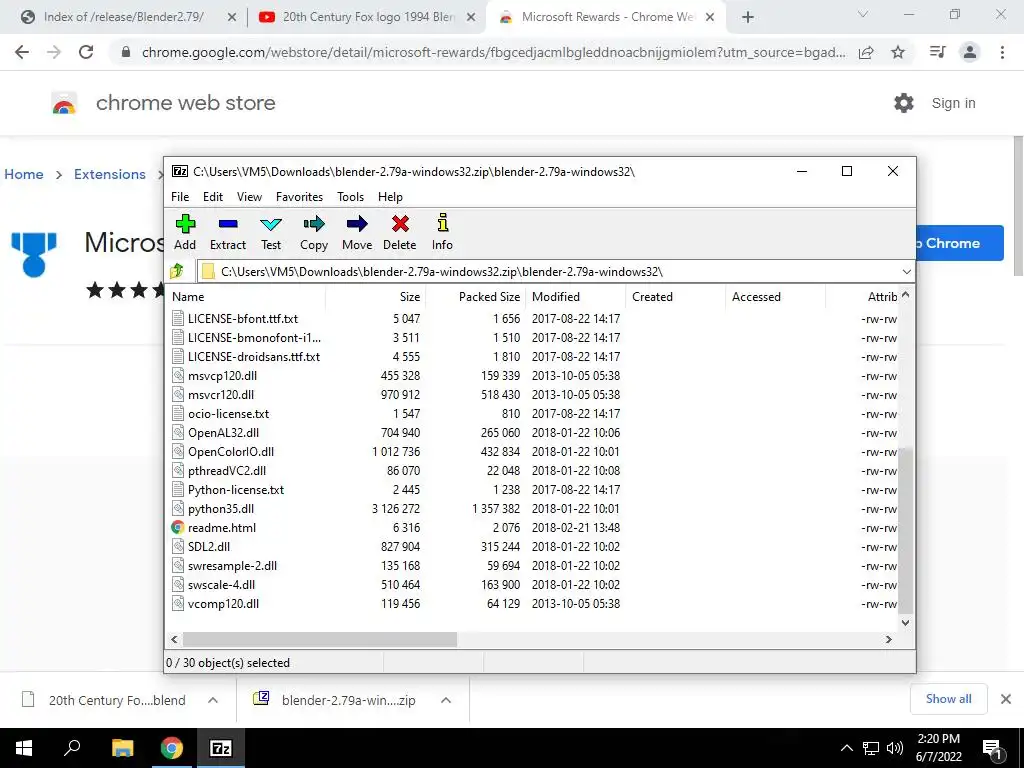Open Chrome media control icon
This screenshot has height=768, width=1024.
pyautogui.click(x=937, y=52)
